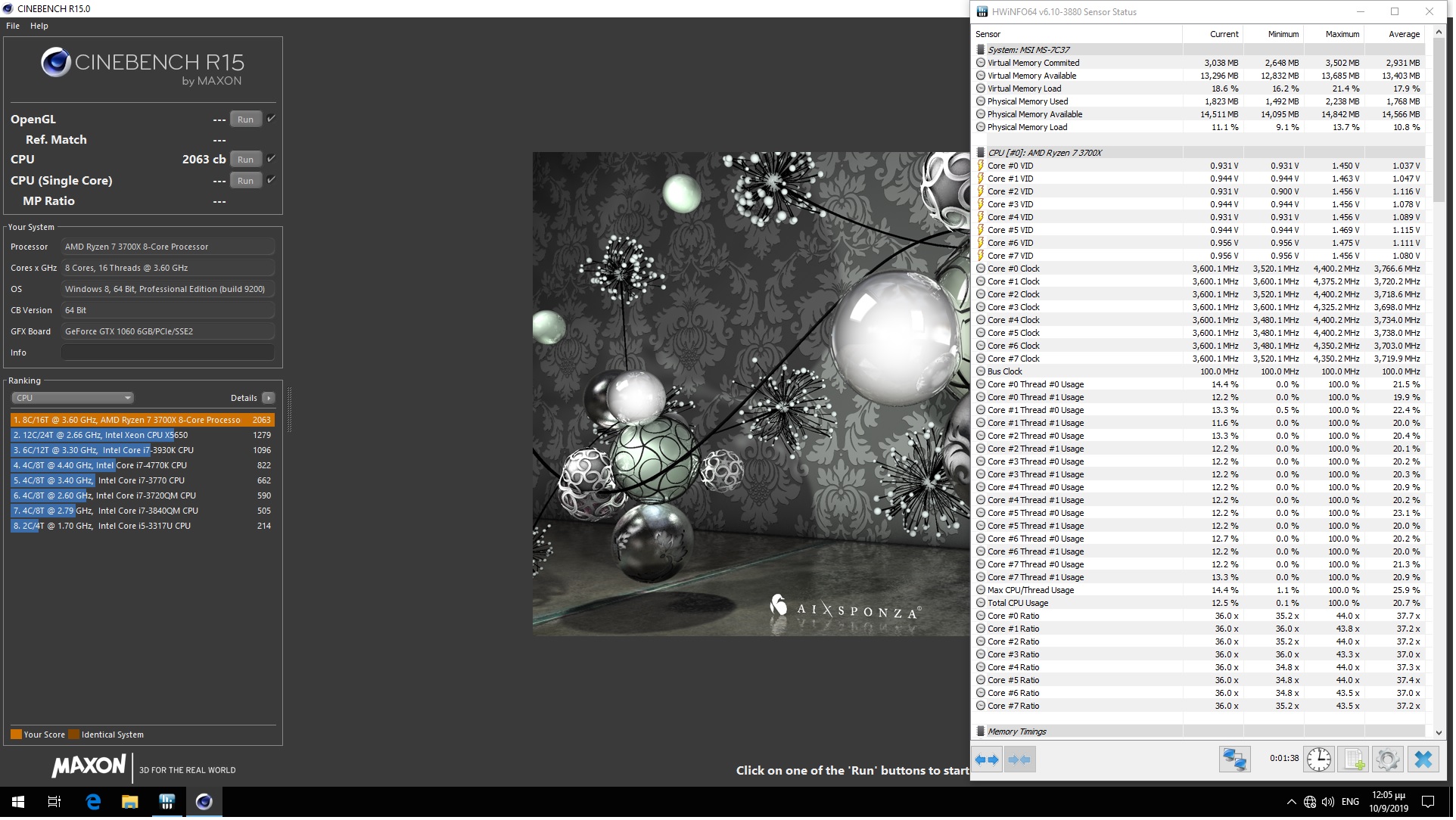Click the Sensor column header

coord(1078,34)
